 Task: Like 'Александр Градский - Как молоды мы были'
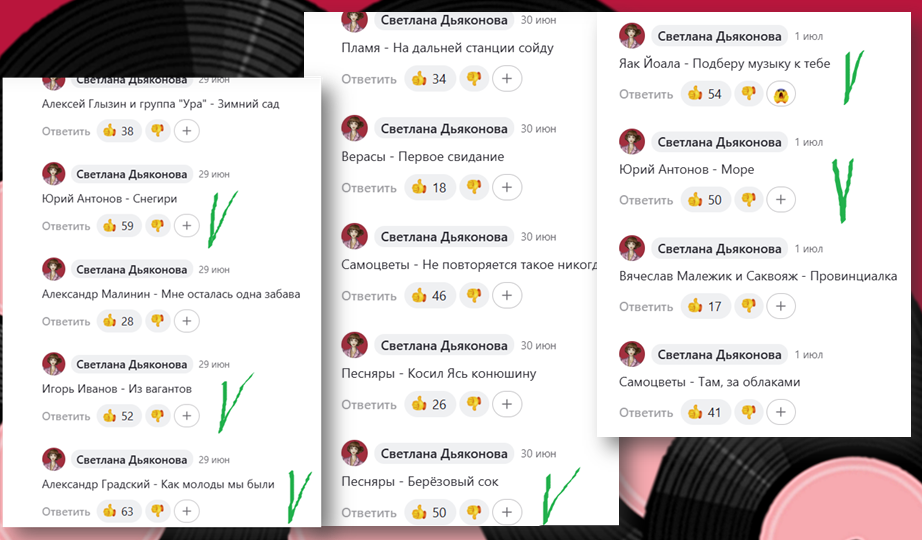click(119, 511)
